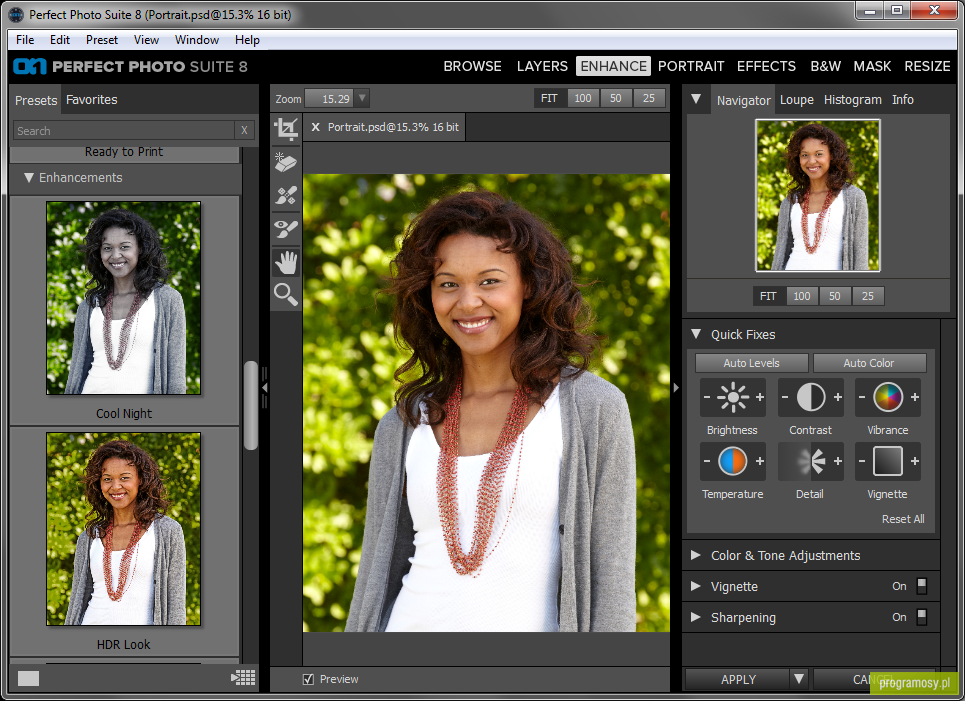
Task: Set Navigator zoom to 100
Action: (801, 296)
